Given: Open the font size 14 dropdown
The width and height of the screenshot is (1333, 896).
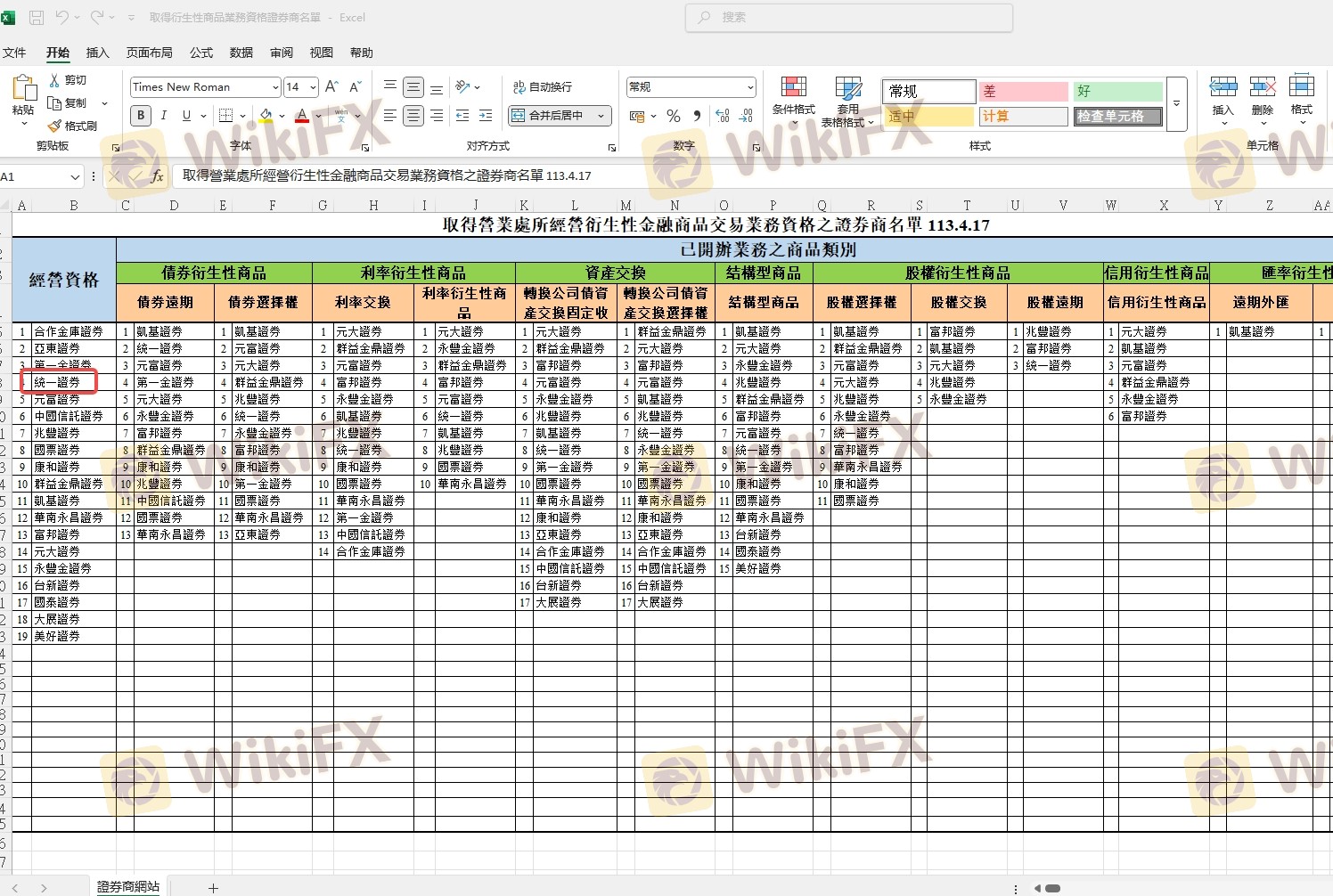Looking at the screenshot, I should tap(313, 87).
